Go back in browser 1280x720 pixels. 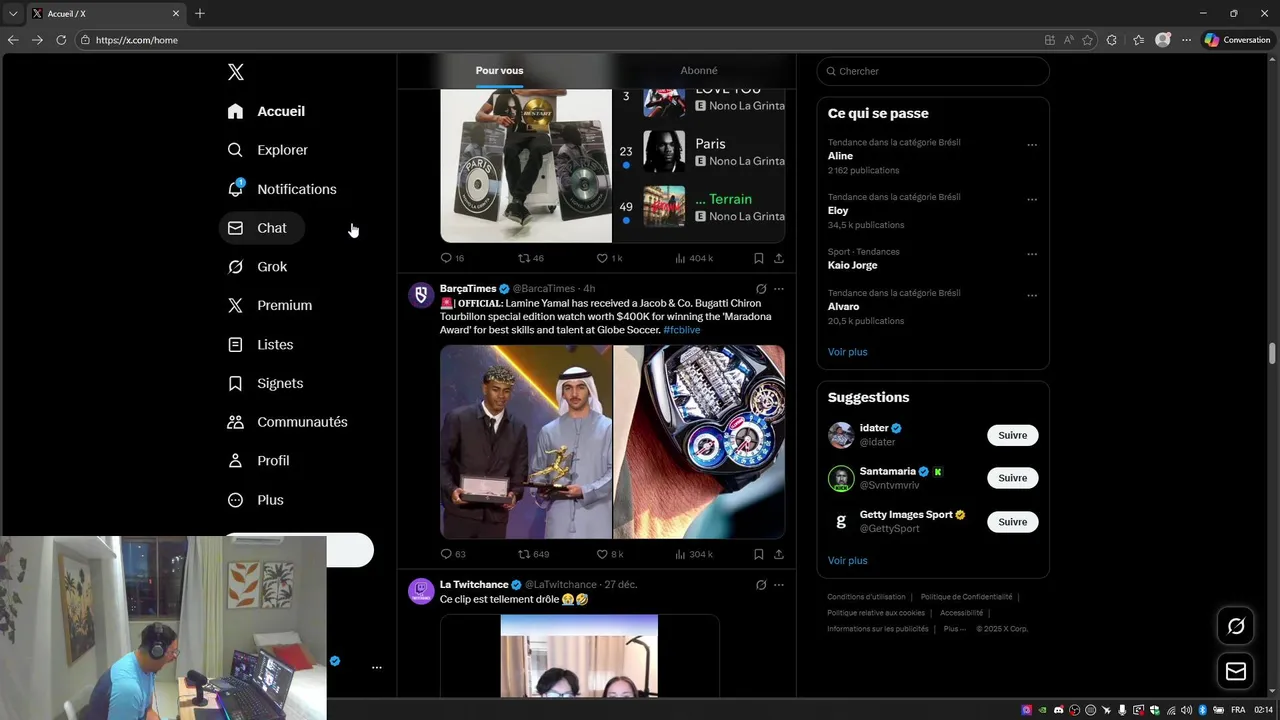tap(13, 40)
